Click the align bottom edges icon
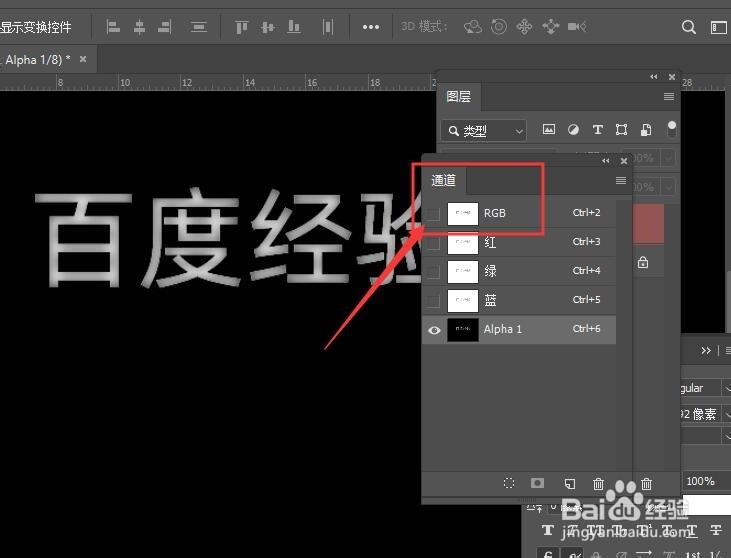This screenshot has width=731, height=558. pos(294,27)
